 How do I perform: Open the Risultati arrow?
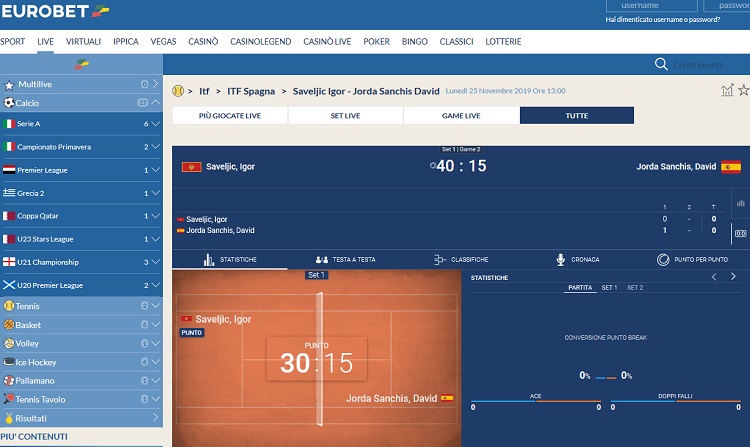(155, 417)
